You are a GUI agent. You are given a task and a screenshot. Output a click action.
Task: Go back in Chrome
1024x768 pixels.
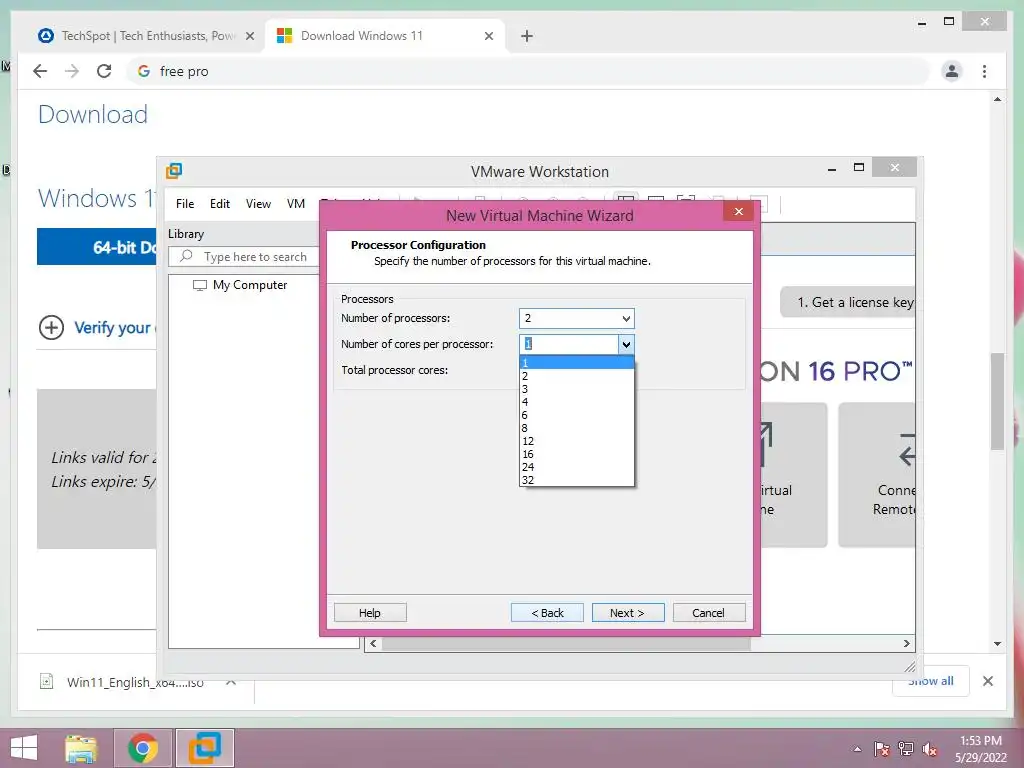[x=40, y=71]
